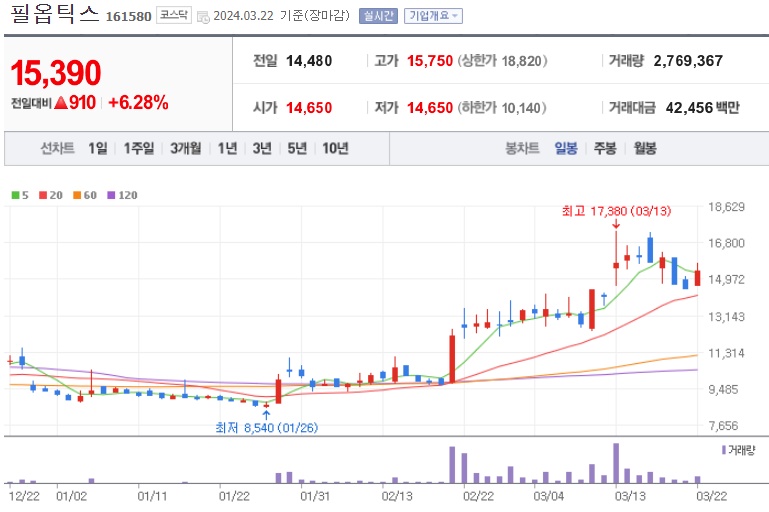Select the 1주일 line chart tab
Image resolution: width=769 pixels, height=512 pixels.
(x=139, y=148)
